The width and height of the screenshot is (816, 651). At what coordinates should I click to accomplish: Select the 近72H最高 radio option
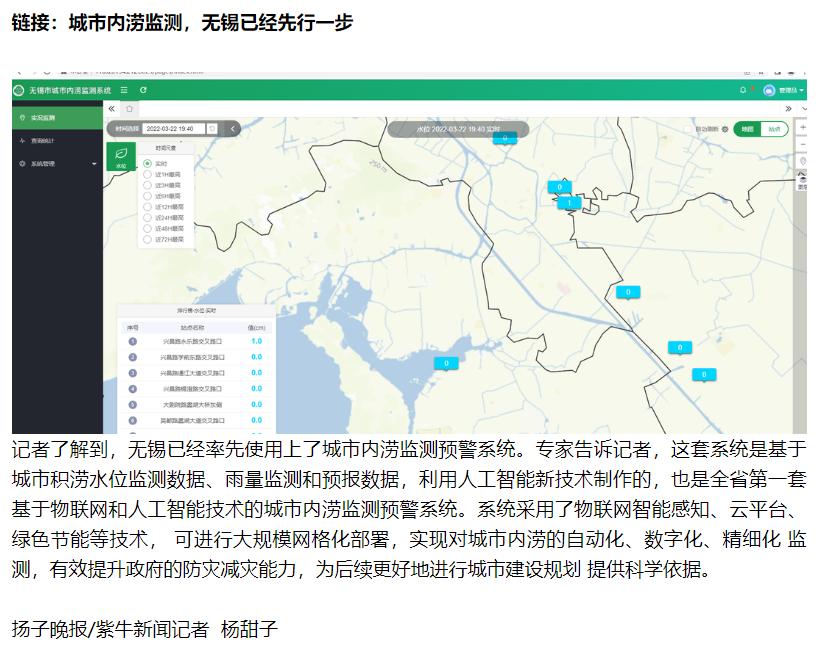(x=147, y=240)
